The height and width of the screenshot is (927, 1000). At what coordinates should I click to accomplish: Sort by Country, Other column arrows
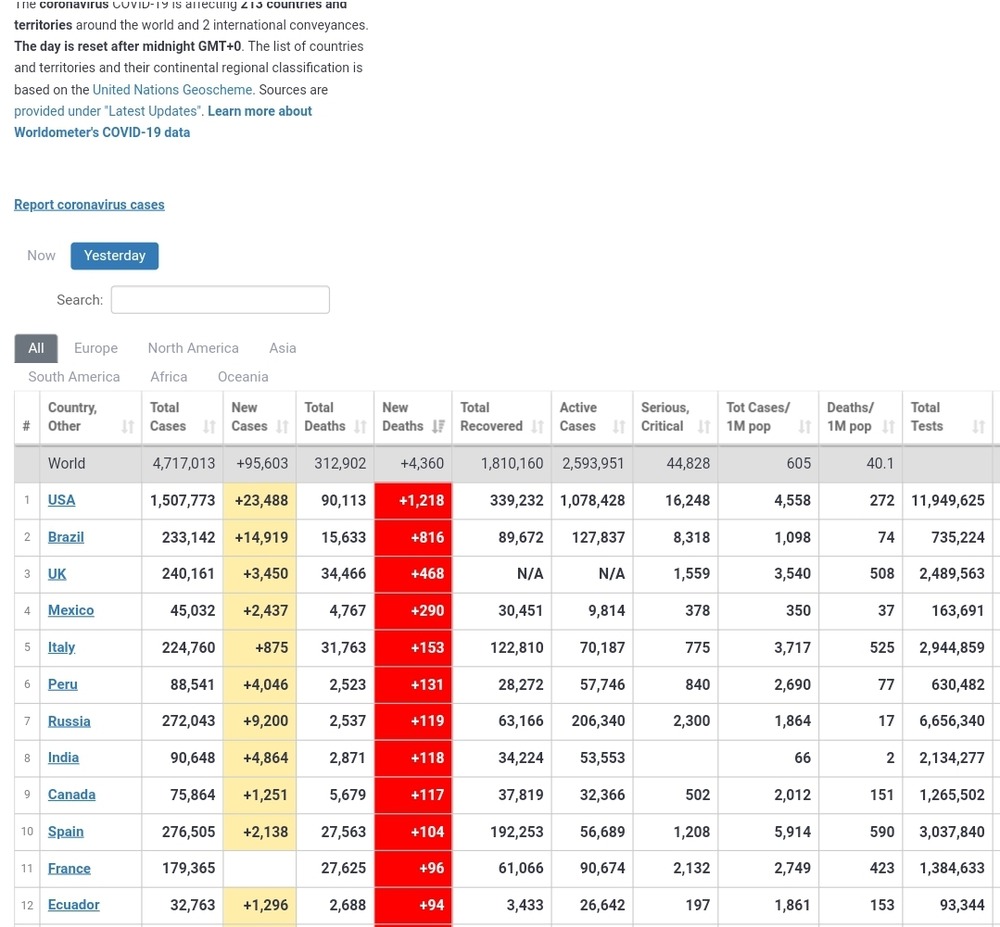[x=127, y=427]
